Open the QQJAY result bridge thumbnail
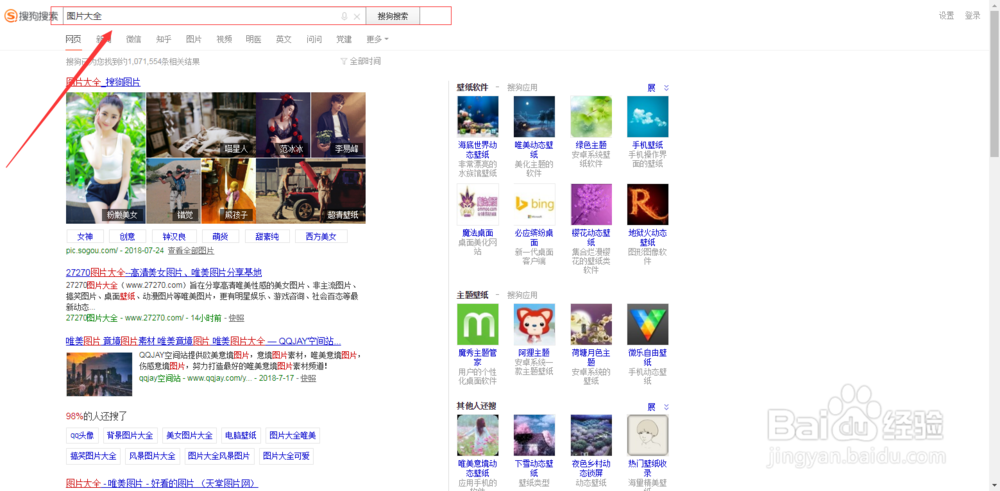This screenshot has width=1000, height=491. 99,374
